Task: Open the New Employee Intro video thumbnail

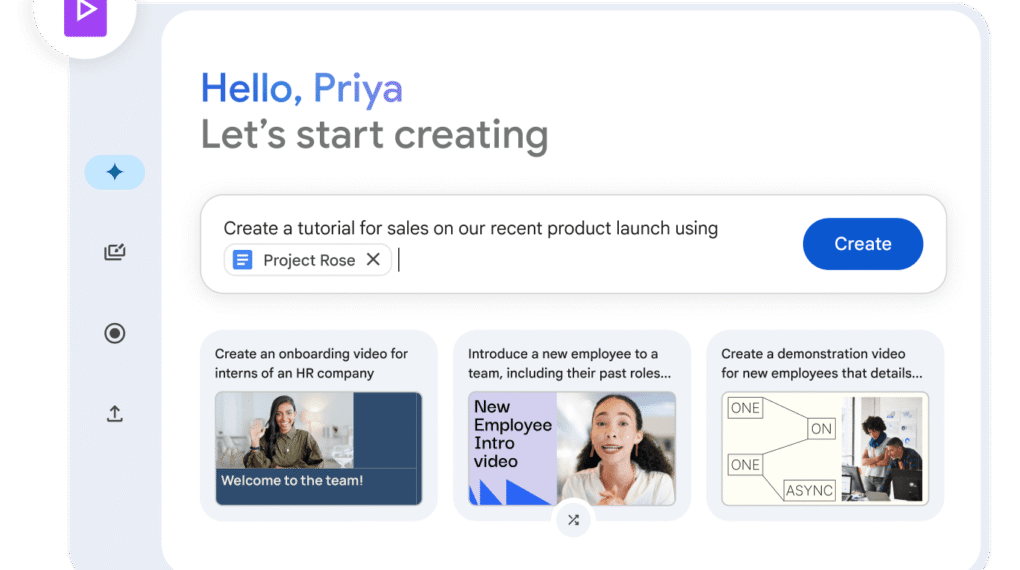Action: 572,448
